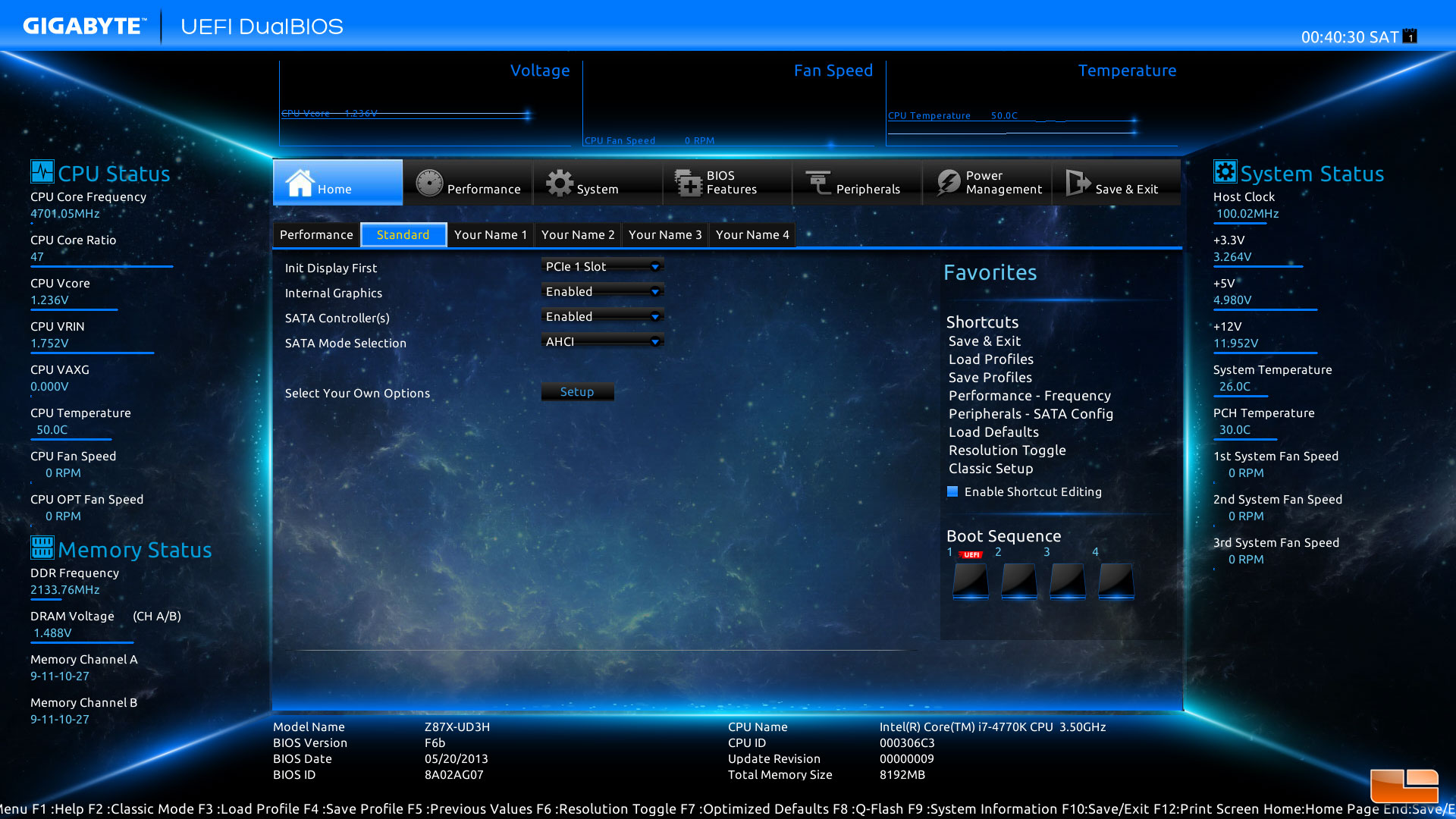The height and width of the screenshot is (819, 1456).
Task: Click DRAM Voltage value 1.488V
Action: (x=52, y=633)
